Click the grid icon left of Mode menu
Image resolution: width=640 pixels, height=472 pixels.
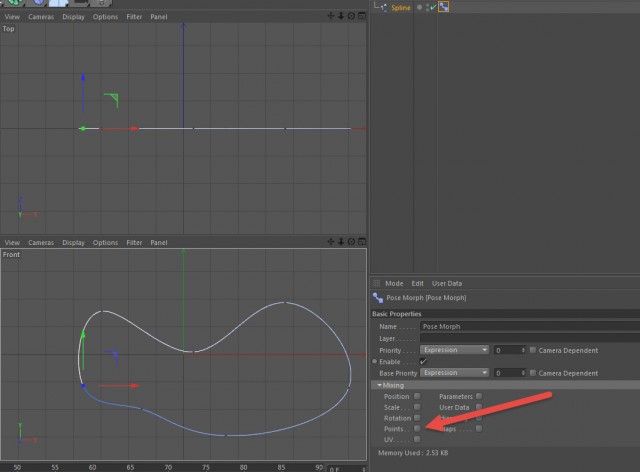tap(376, 283)
